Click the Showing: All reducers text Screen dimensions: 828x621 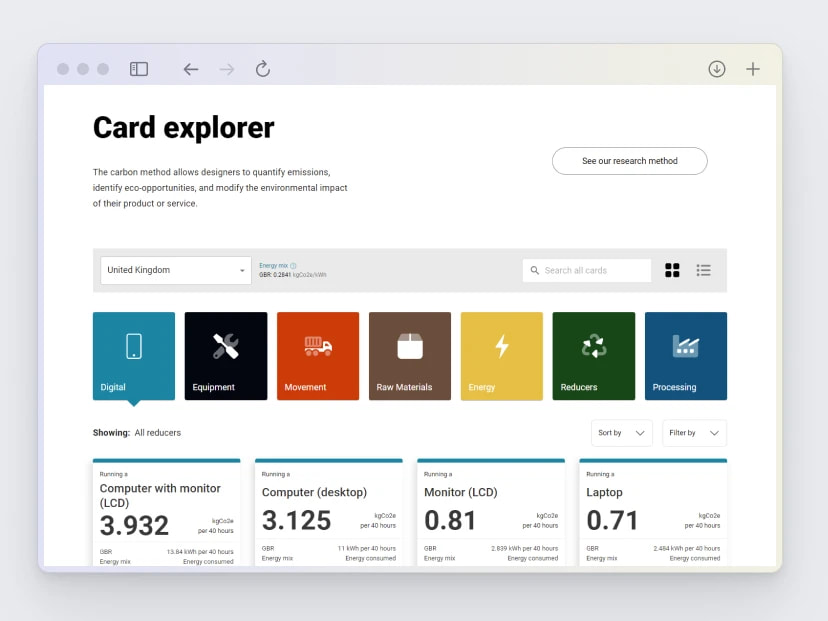coord(137,433)
